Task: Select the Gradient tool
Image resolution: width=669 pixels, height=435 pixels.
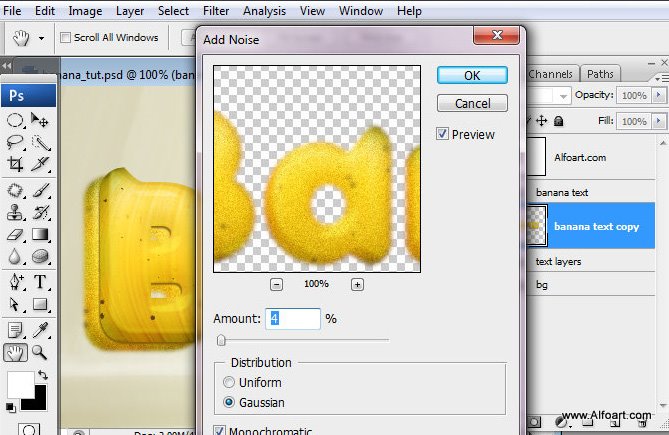Action: (x=40, y=235)
